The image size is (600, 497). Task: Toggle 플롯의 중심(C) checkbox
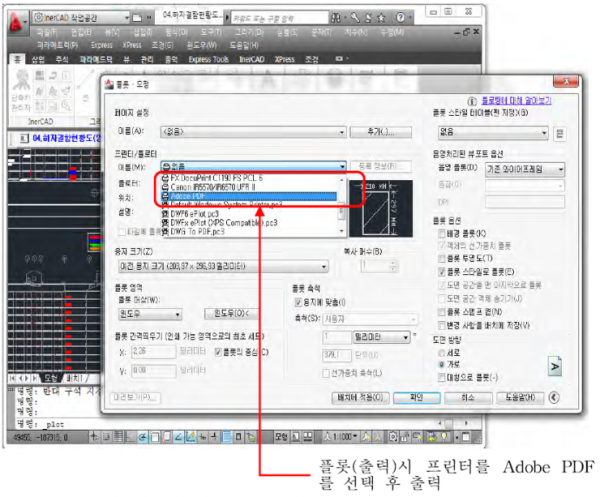[218, 352]
